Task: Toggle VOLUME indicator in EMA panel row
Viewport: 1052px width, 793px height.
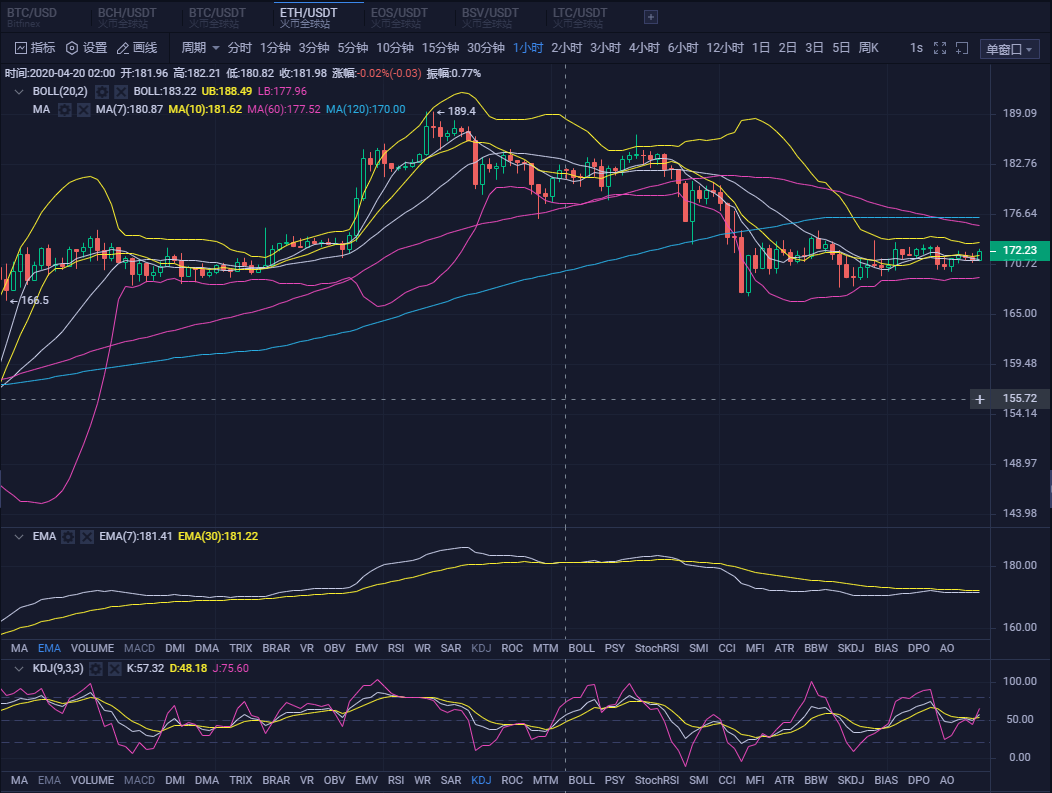Action: click(x=92, y=648)
